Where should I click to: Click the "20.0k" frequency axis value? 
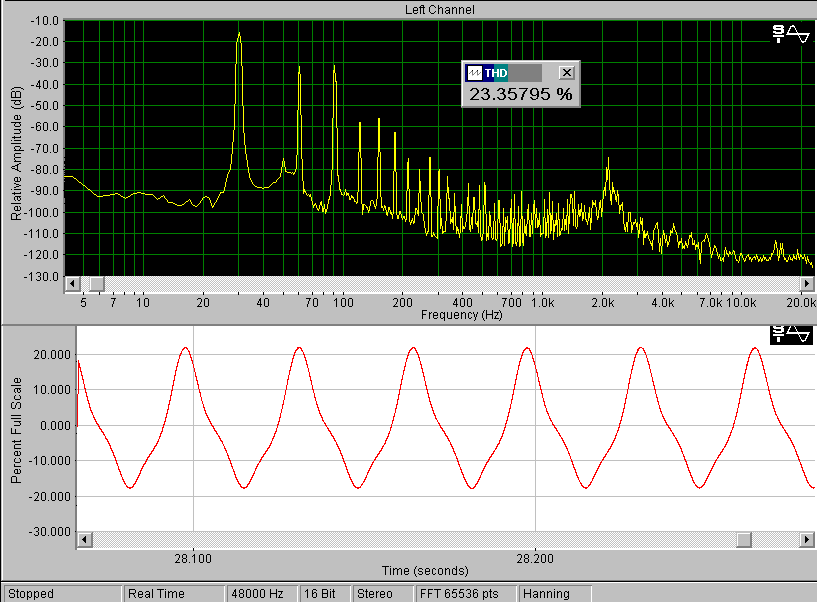click(x=801, y=303)
